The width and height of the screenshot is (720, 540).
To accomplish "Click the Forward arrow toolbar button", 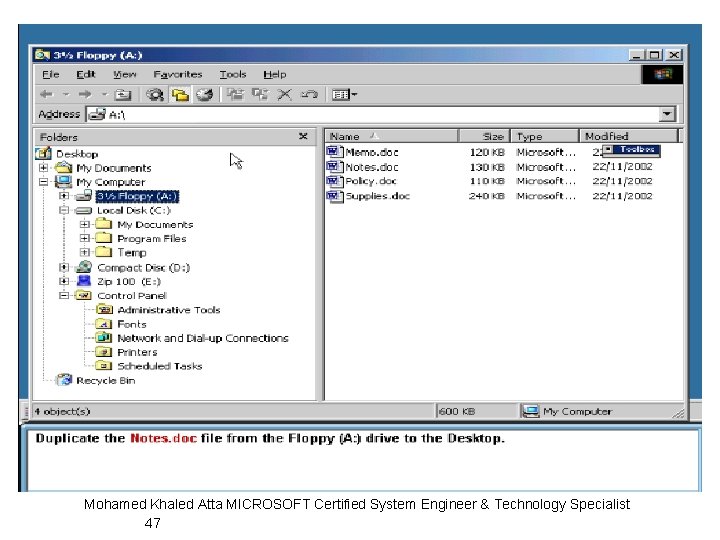I will click(x=85, y=95).
